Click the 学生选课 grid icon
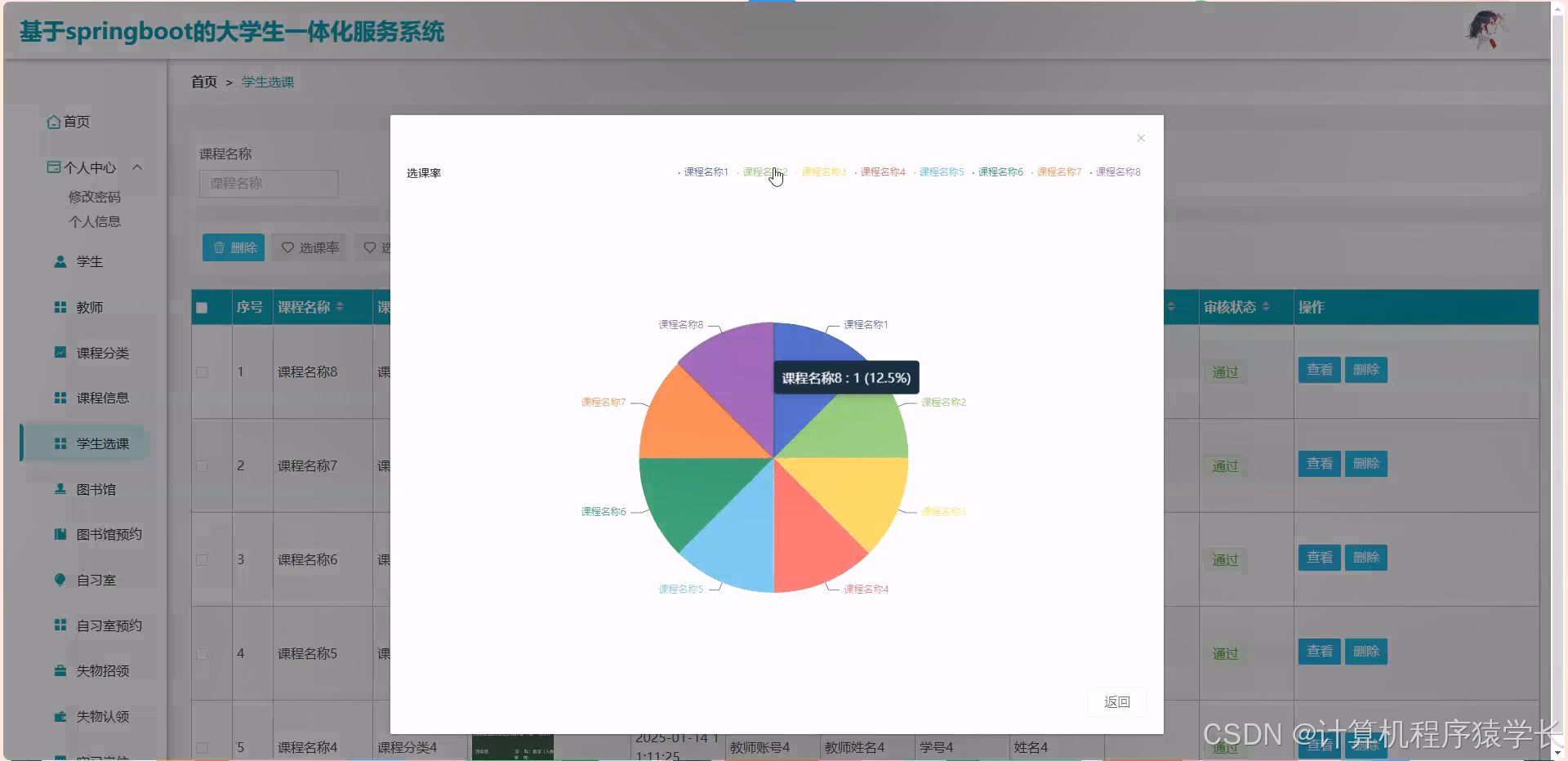 pos(60,443)
